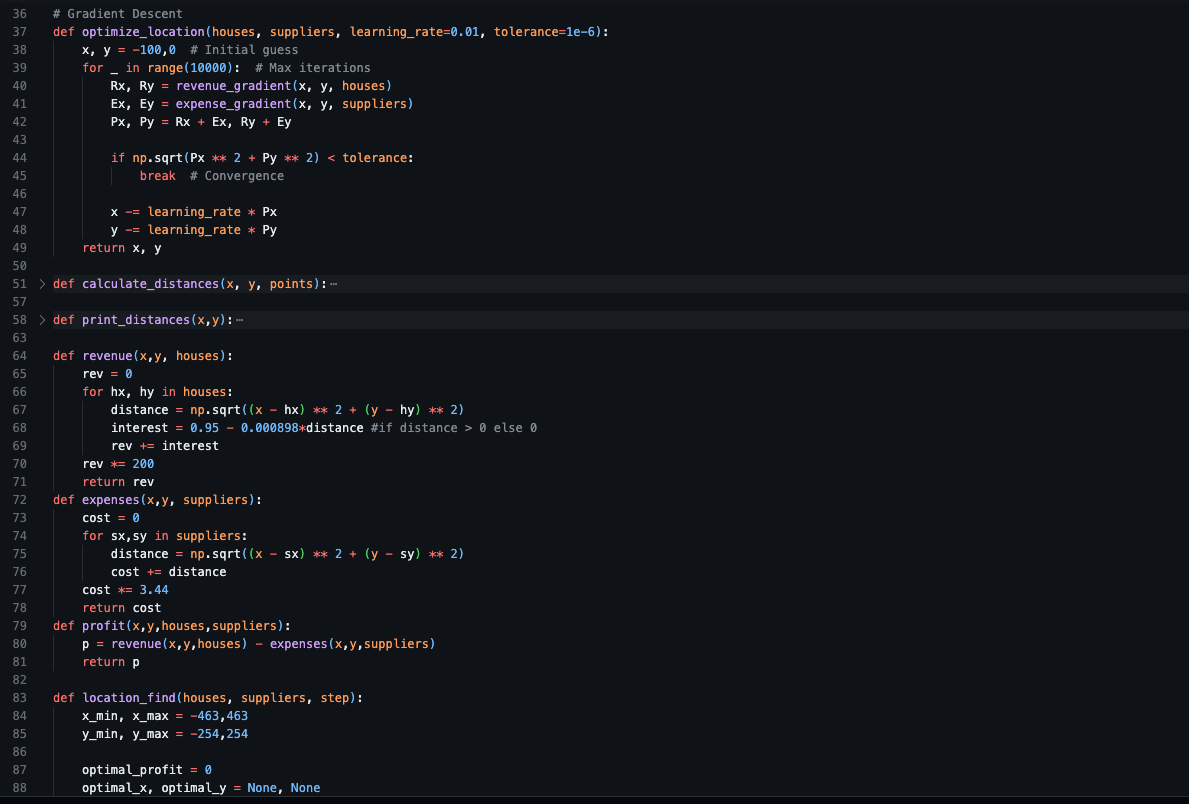Click the x_min, x_max assignment line

tap(165, 716)
